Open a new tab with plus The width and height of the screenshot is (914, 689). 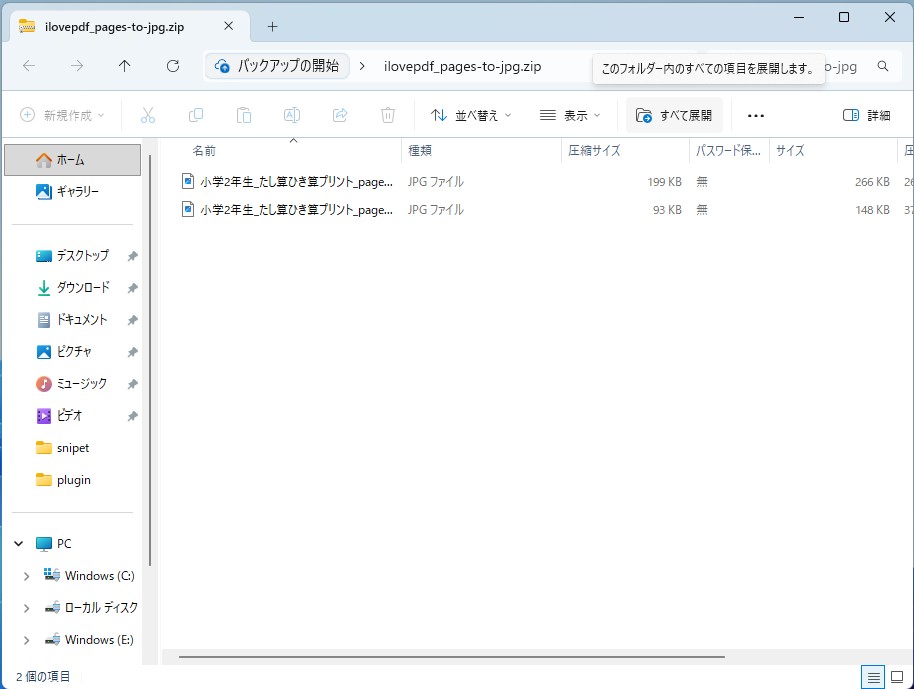pos(272,26)
